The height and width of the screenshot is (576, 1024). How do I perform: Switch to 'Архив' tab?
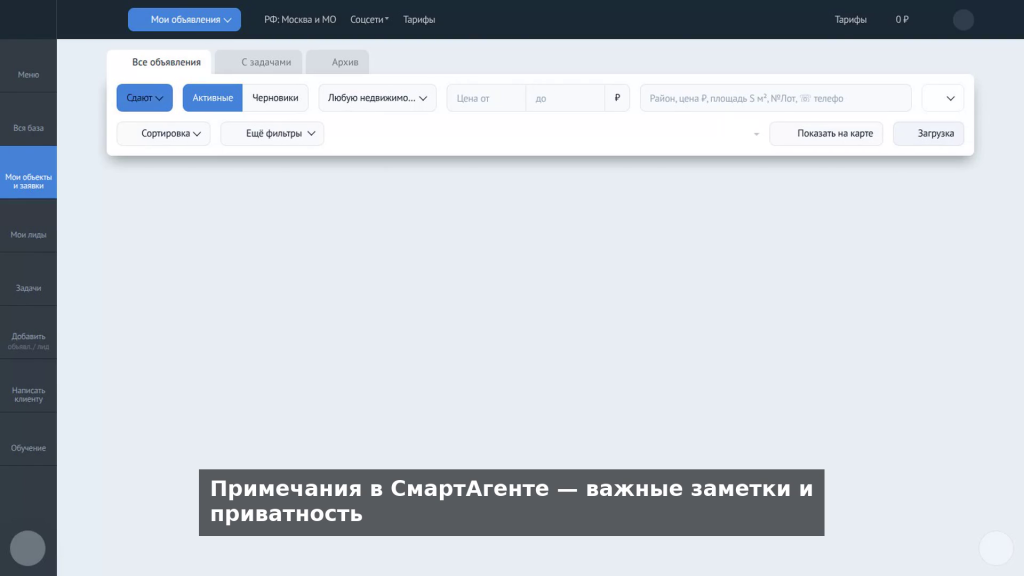[338, 62]
